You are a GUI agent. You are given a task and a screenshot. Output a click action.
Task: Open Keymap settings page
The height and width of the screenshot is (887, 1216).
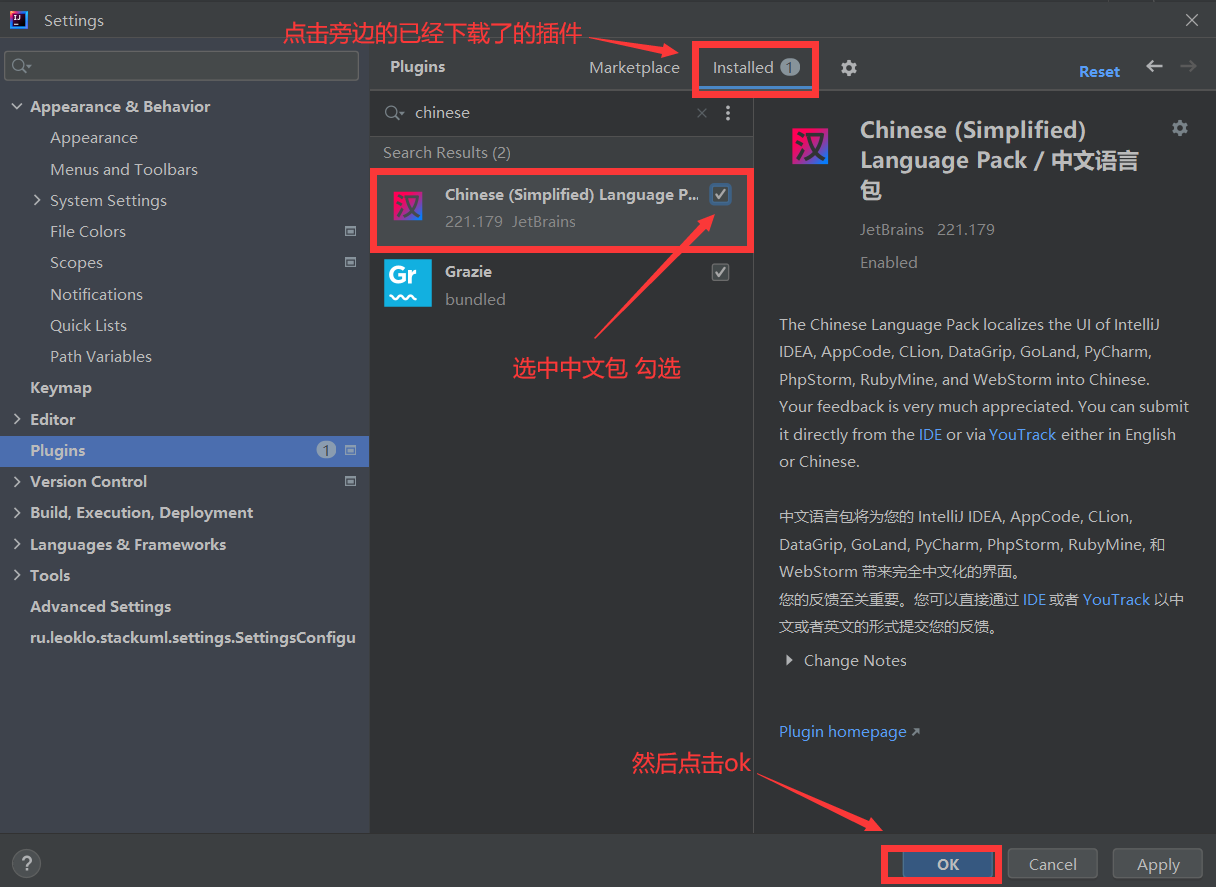coord(61,387)
